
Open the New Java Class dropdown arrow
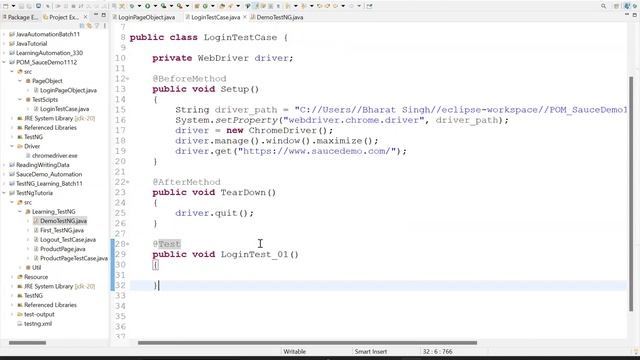coord(213,6)
